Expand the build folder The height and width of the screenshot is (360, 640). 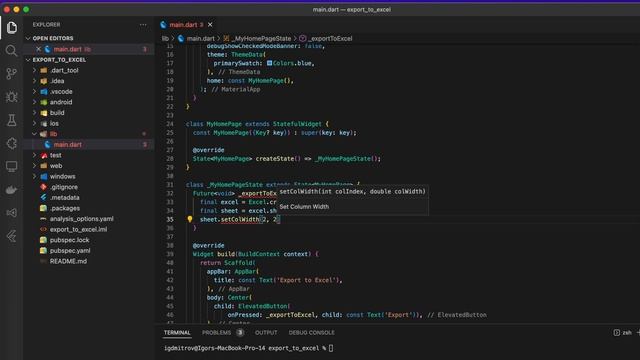point(34,113)
